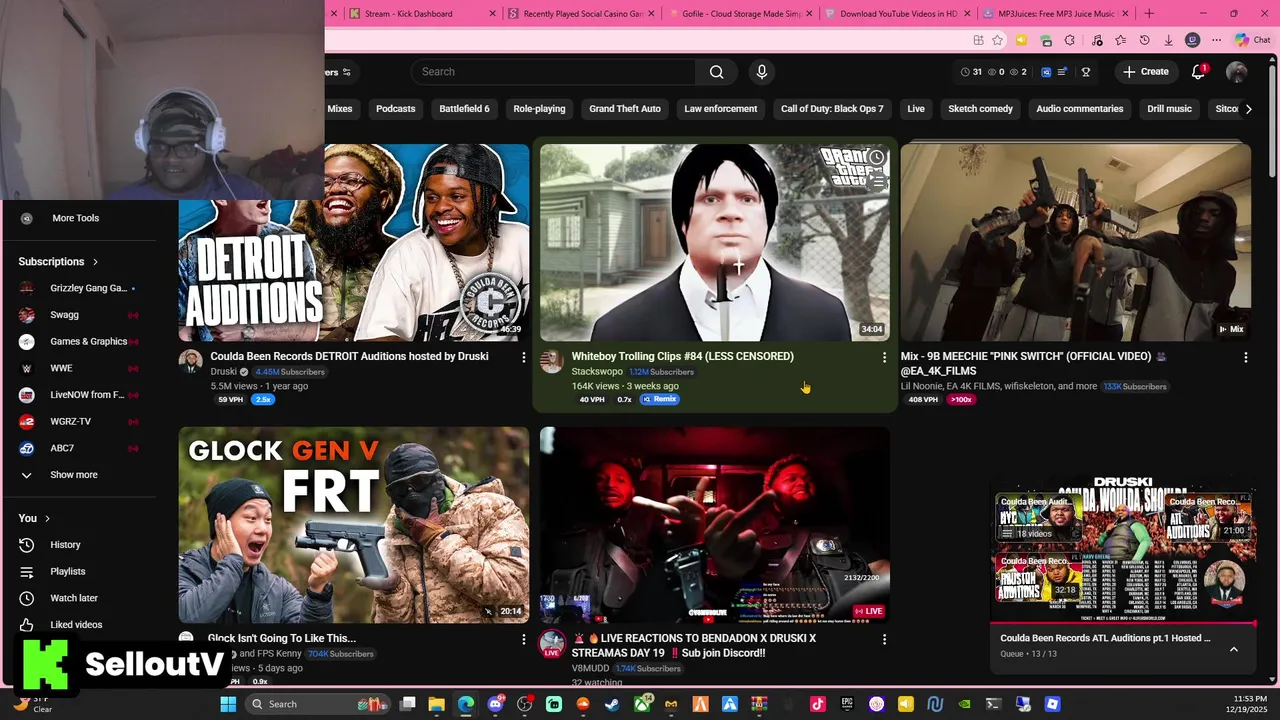
Task: Select the Battlefield 6 category chip
Action: point(465,108)
